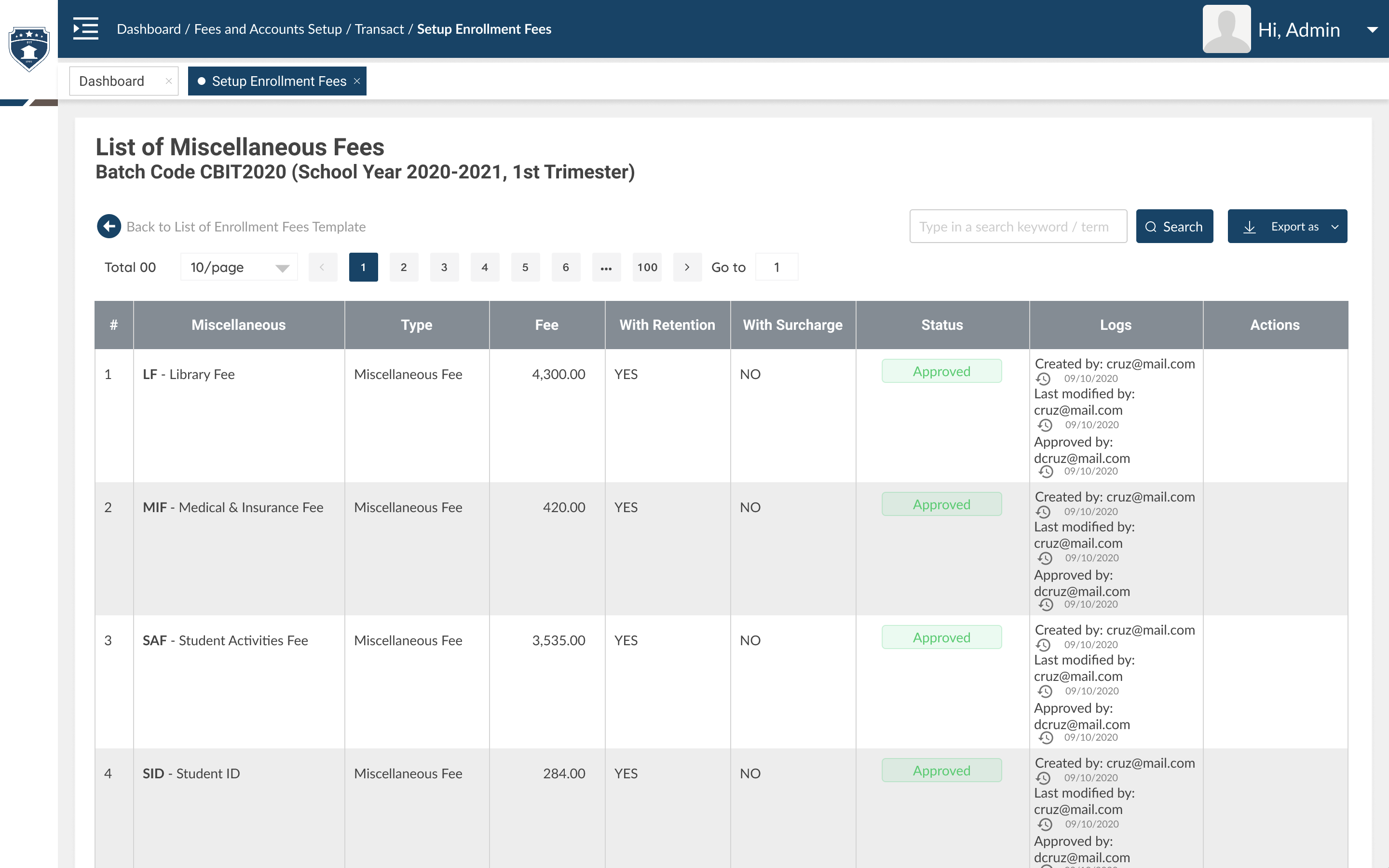Switch to the Dashboard tab
Screen dimensions: 1389x868
(112, 81)
